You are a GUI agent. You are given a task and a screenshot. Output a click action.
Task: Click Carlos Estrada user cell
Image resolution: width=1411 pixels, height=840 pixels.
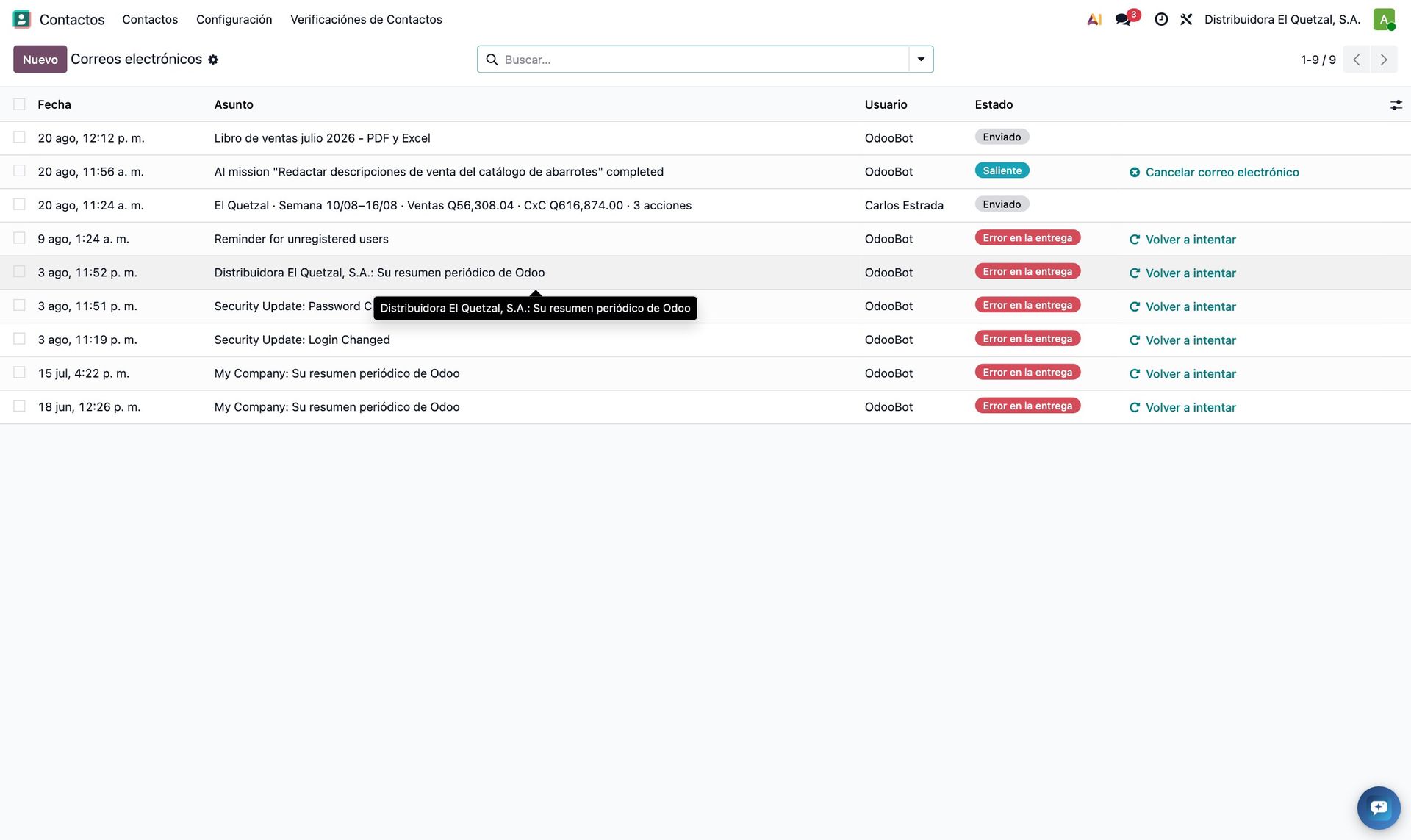point(904,205)
